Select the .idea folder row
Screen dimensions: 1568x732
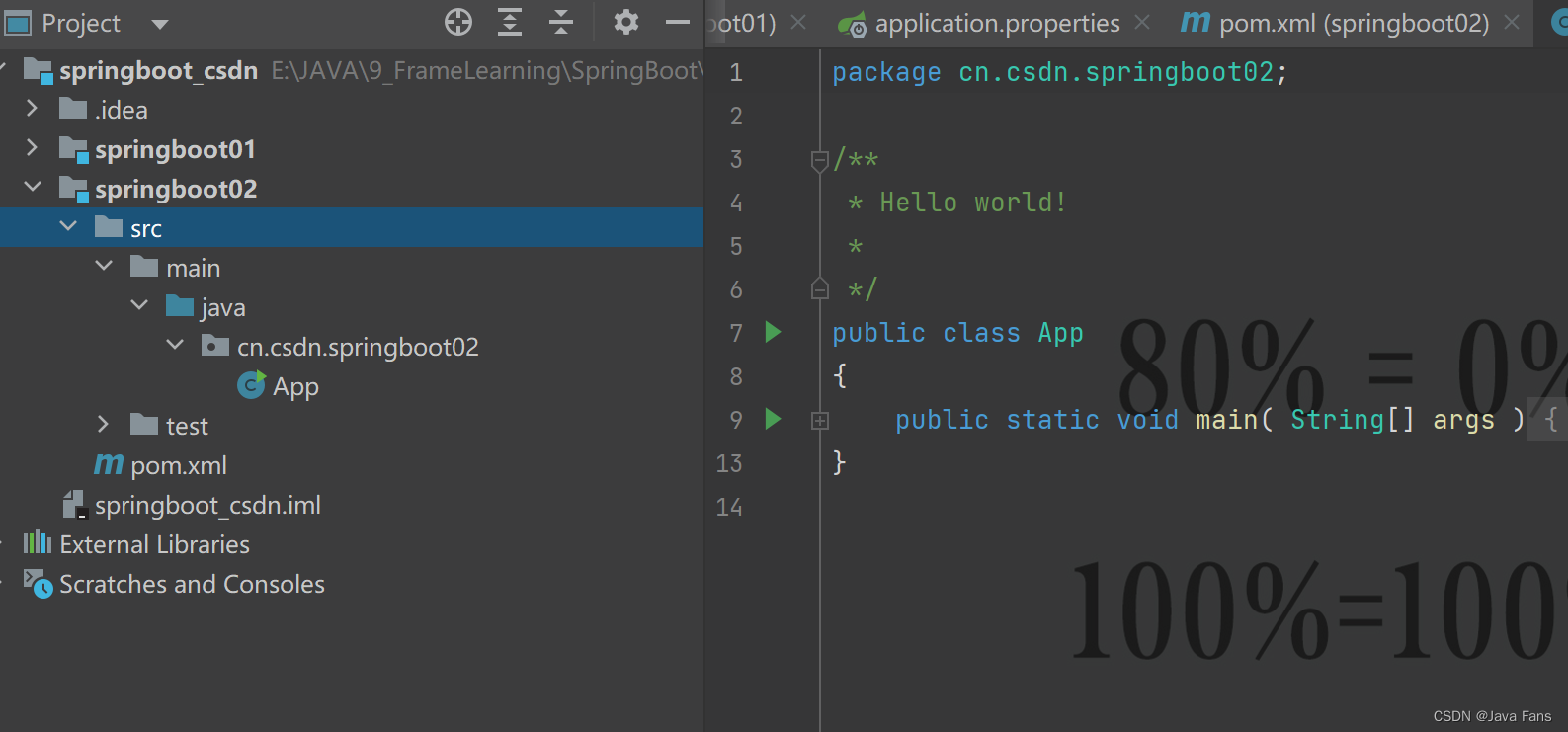point(352,110)
